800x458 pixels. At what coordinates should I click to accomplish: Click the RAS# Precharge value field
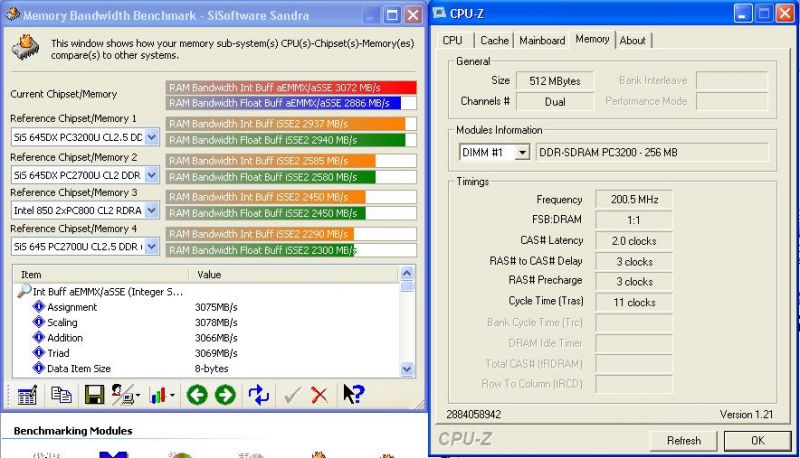634,282
